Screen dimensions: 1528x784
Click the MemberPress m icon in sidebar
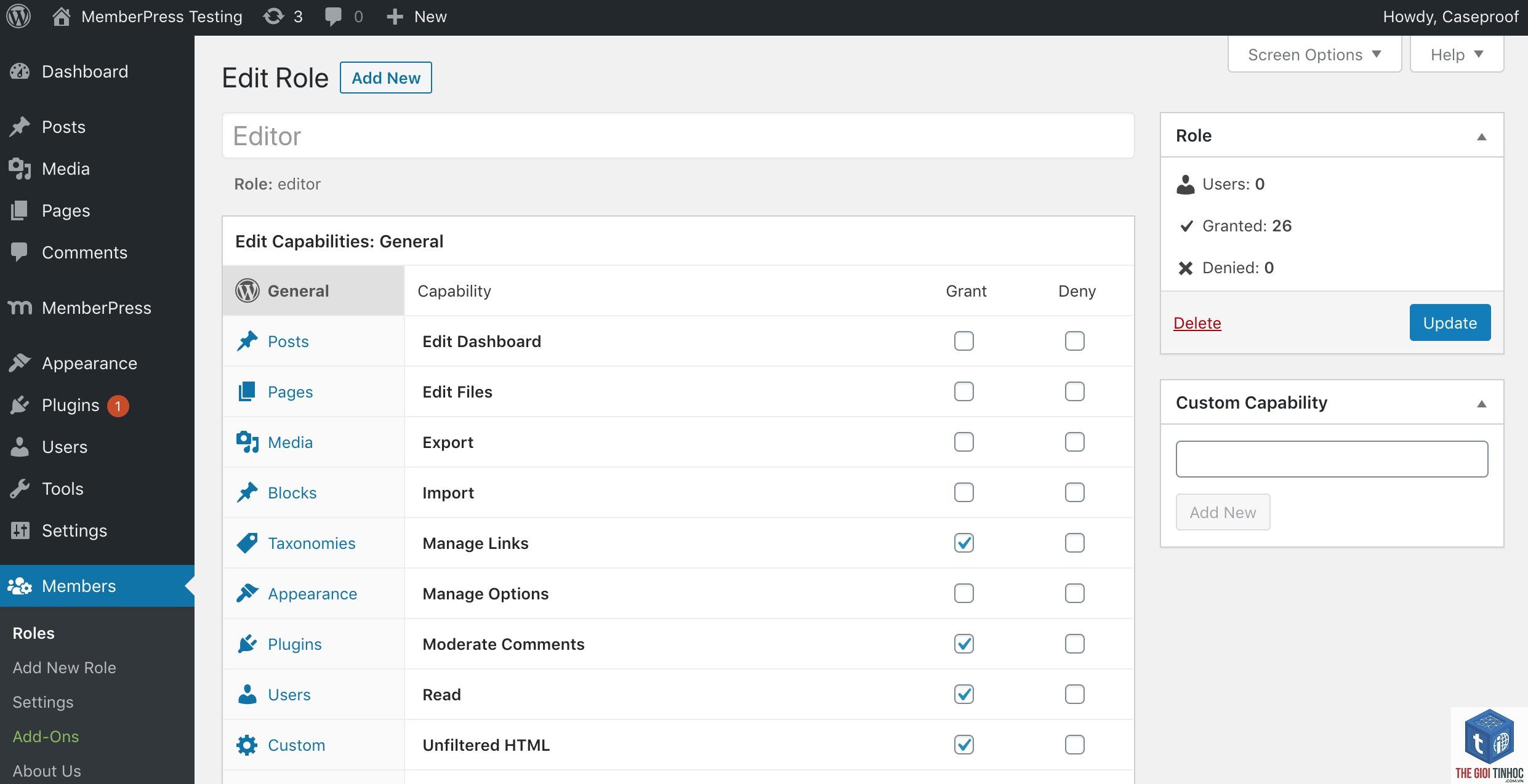20,307
